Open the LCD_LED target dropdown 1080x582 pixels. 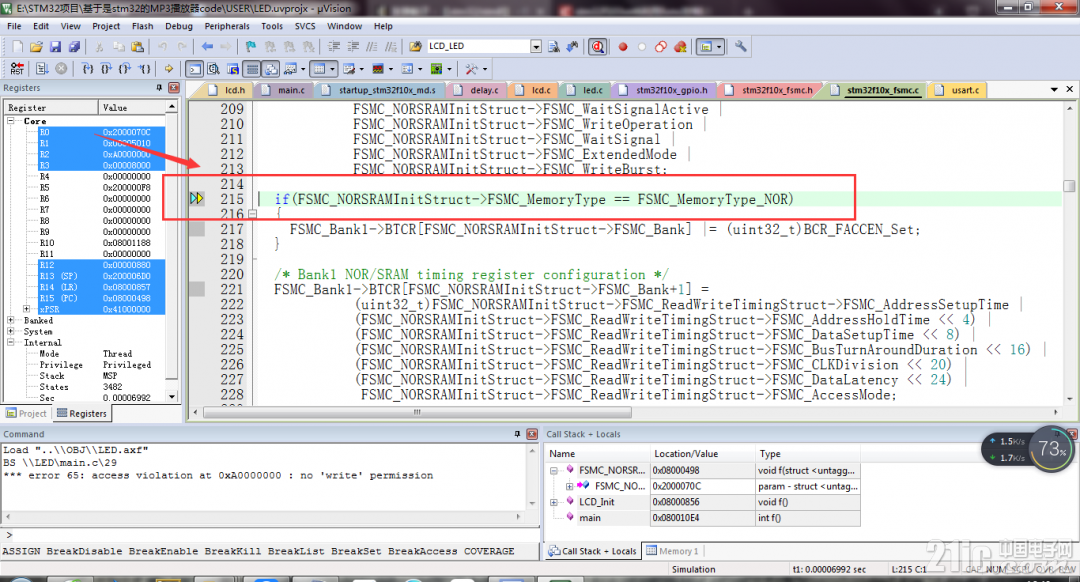click(x=536, y=46)
